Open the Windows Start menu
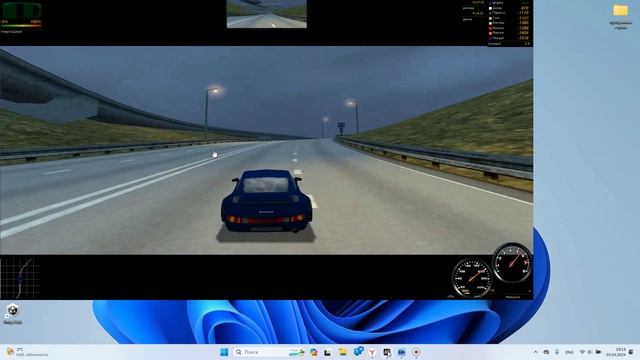The image size is (640, 360). click(224, 352)
